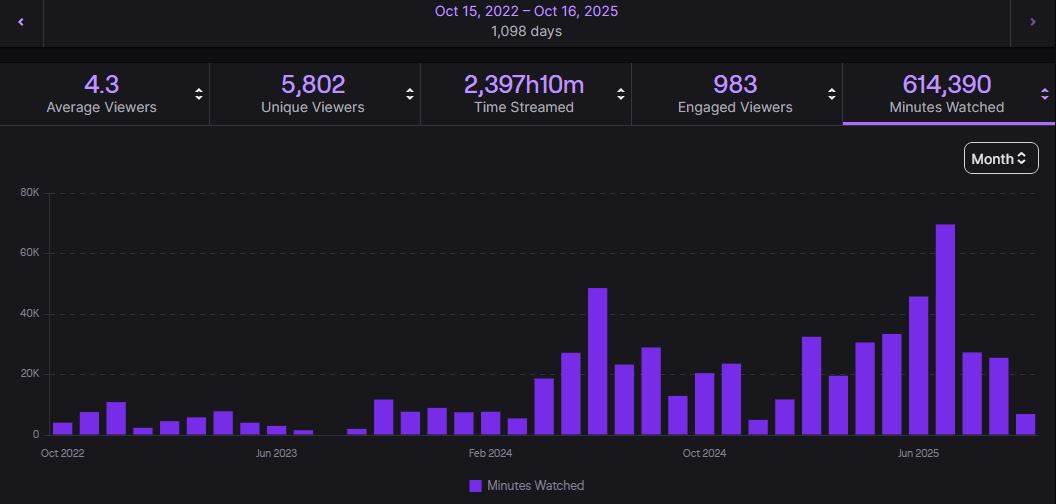Click the first bar above Oct 2022
Screen dimensions: 1056x504
pyautogui.click(x=63, y=429)
